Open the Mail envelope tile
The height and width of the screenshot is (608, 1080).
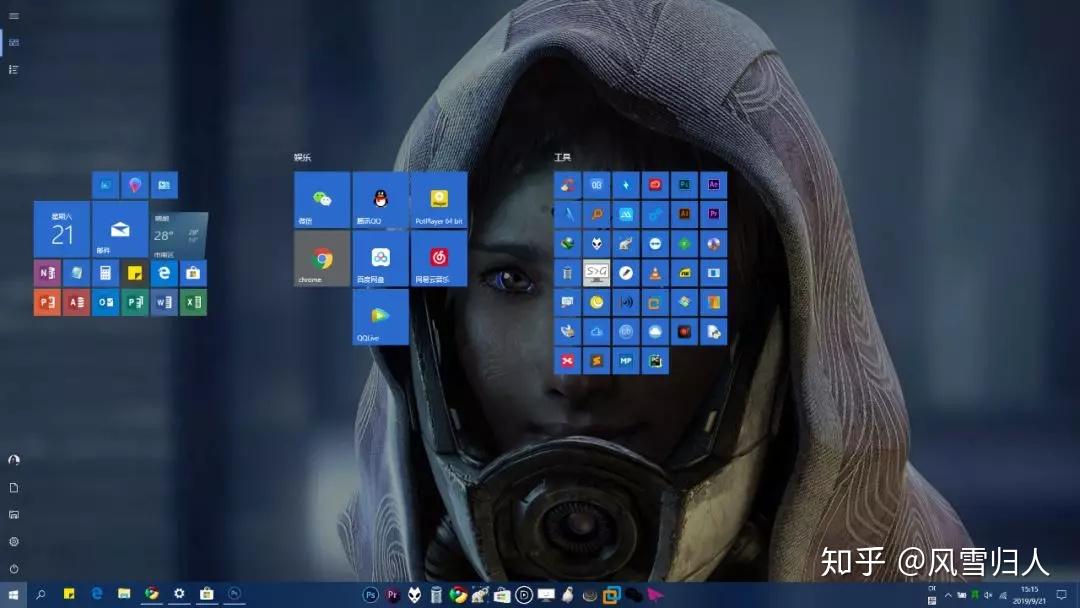coord(120,229)
